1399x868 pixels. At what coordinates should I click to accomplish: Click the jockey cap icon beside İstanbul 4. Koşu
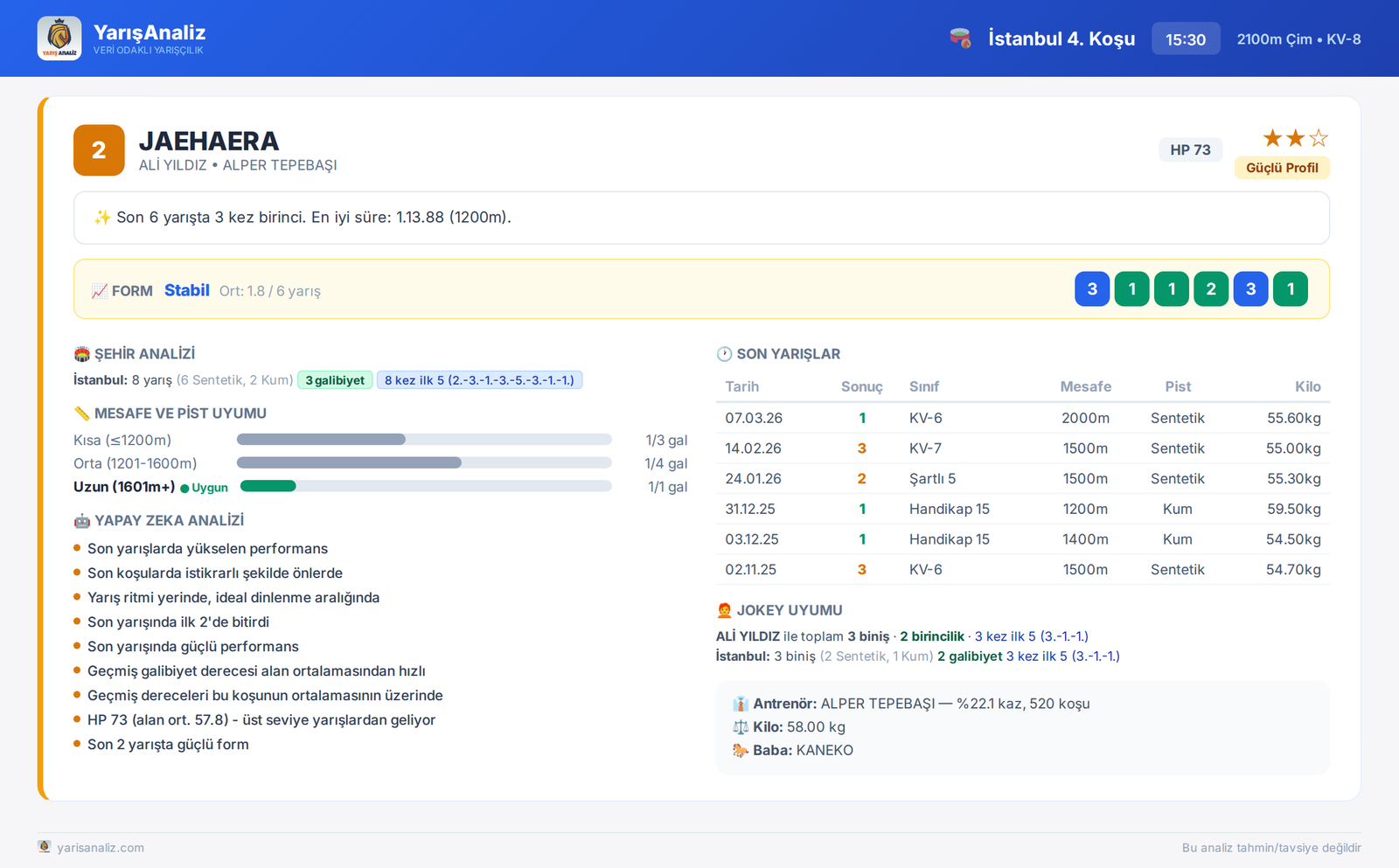pyautogui.click(x=960, y=38)
